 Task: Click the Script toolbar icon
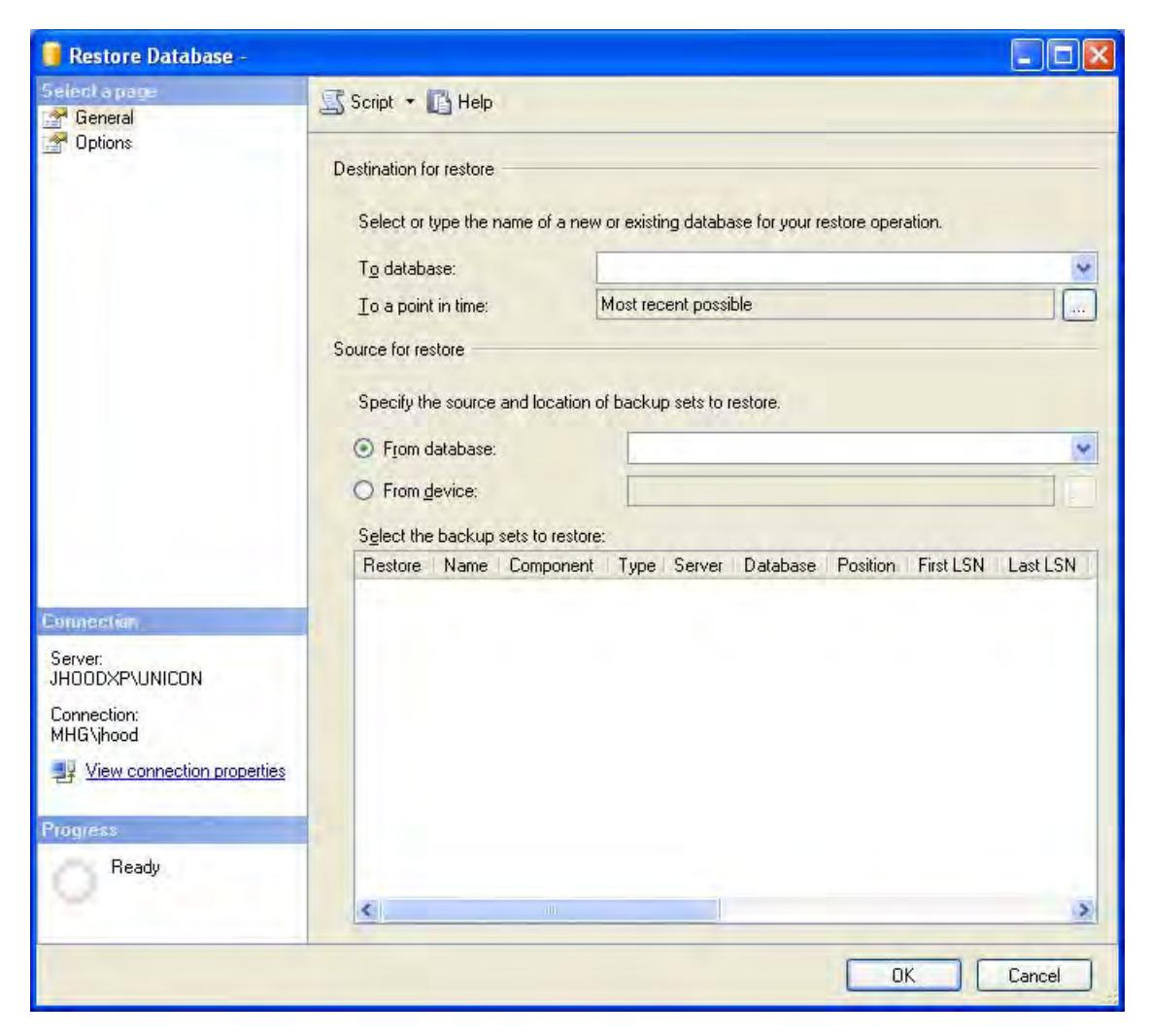click(333, 103)
